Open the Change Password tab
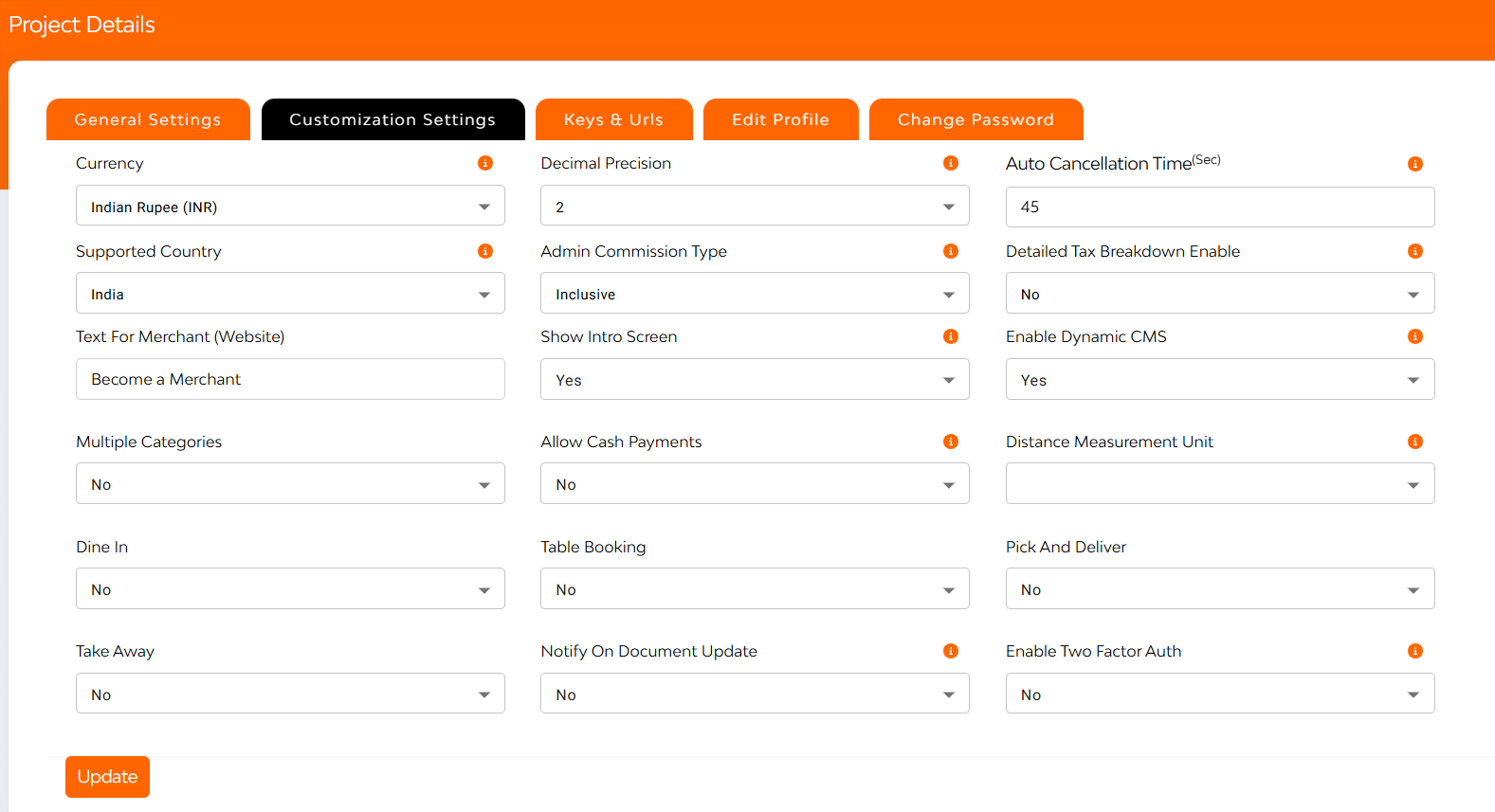This screenshot has width=1495, height=812. pyautogui.click(x=975, y=119)
